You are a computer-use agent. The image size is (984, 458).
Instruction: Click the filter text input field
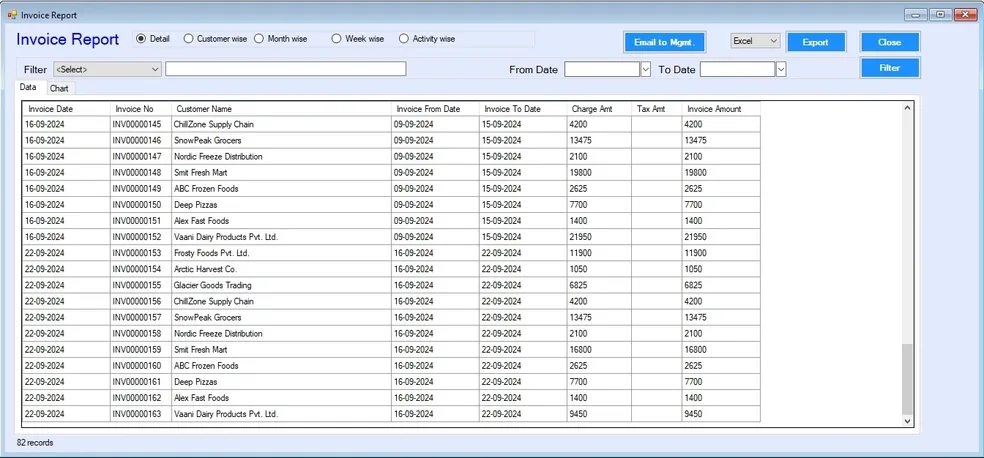tap(285, 69)
